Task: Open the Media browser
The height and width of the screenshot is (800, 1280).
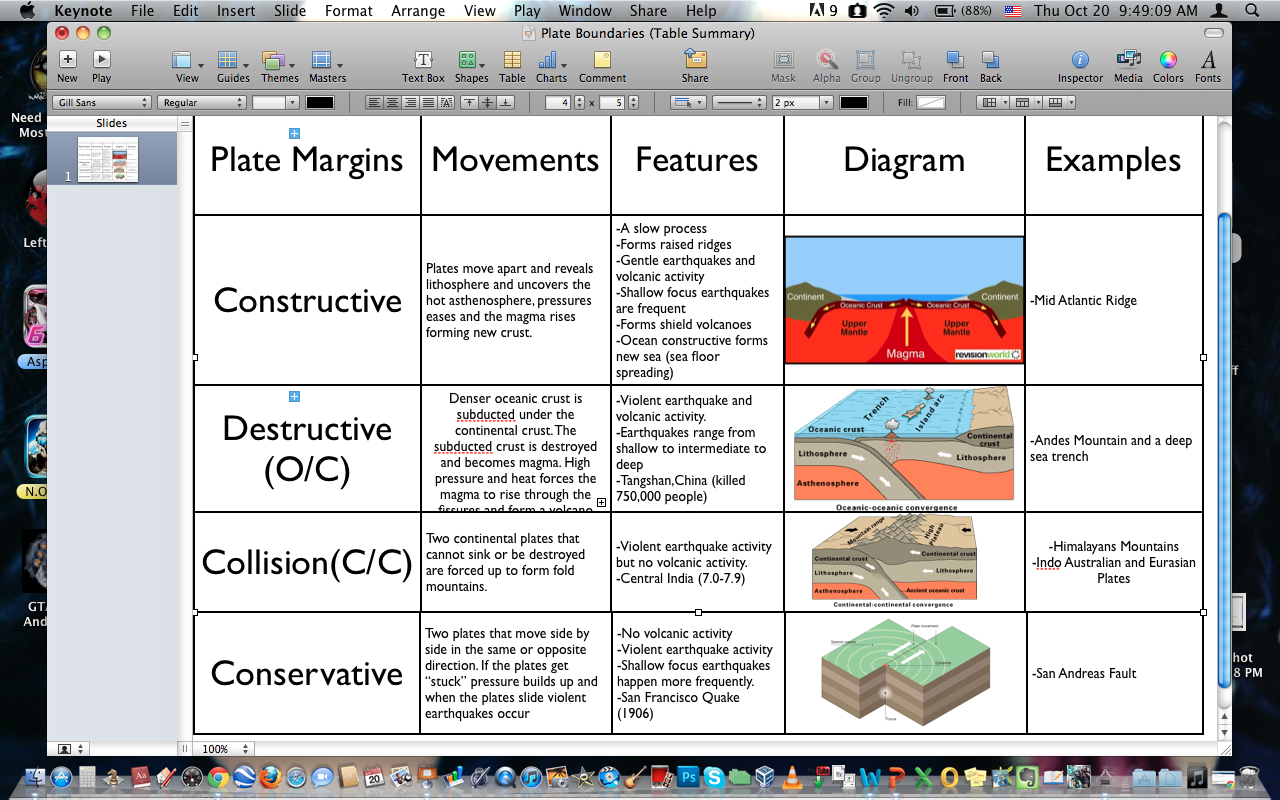Action: 1128,66
